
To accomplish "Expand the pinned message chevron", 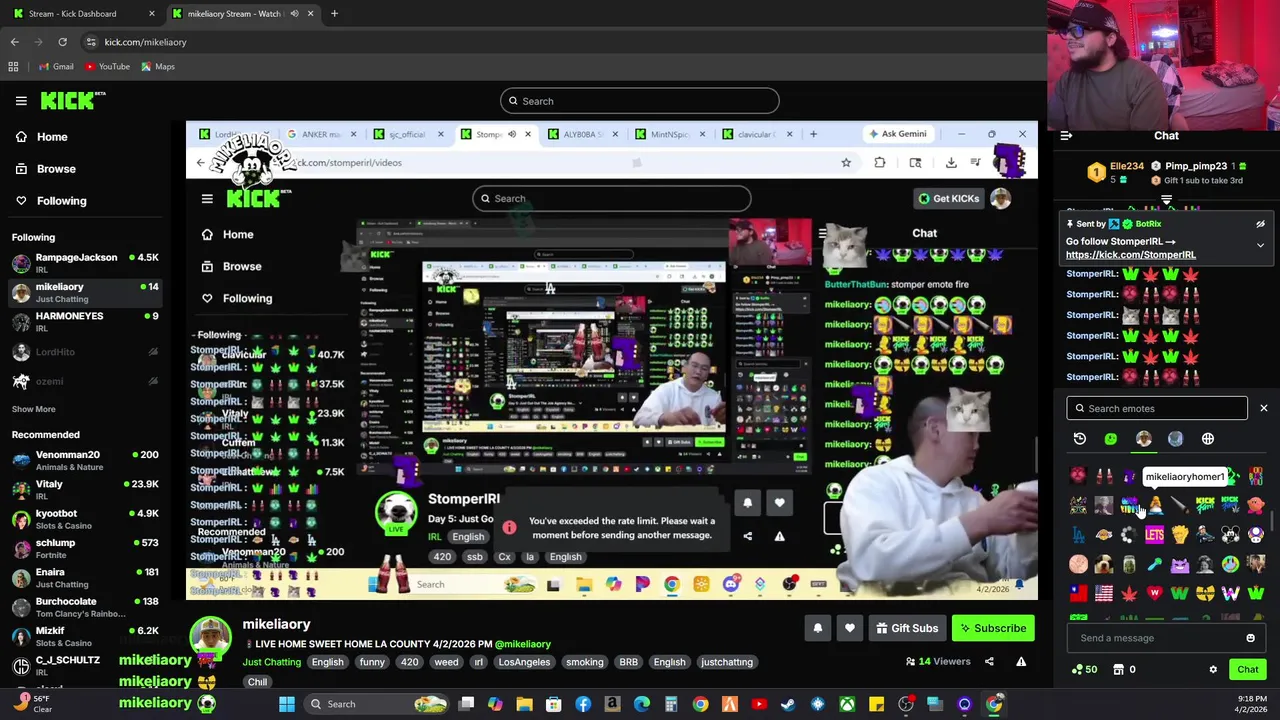I will pos(1260,245).
